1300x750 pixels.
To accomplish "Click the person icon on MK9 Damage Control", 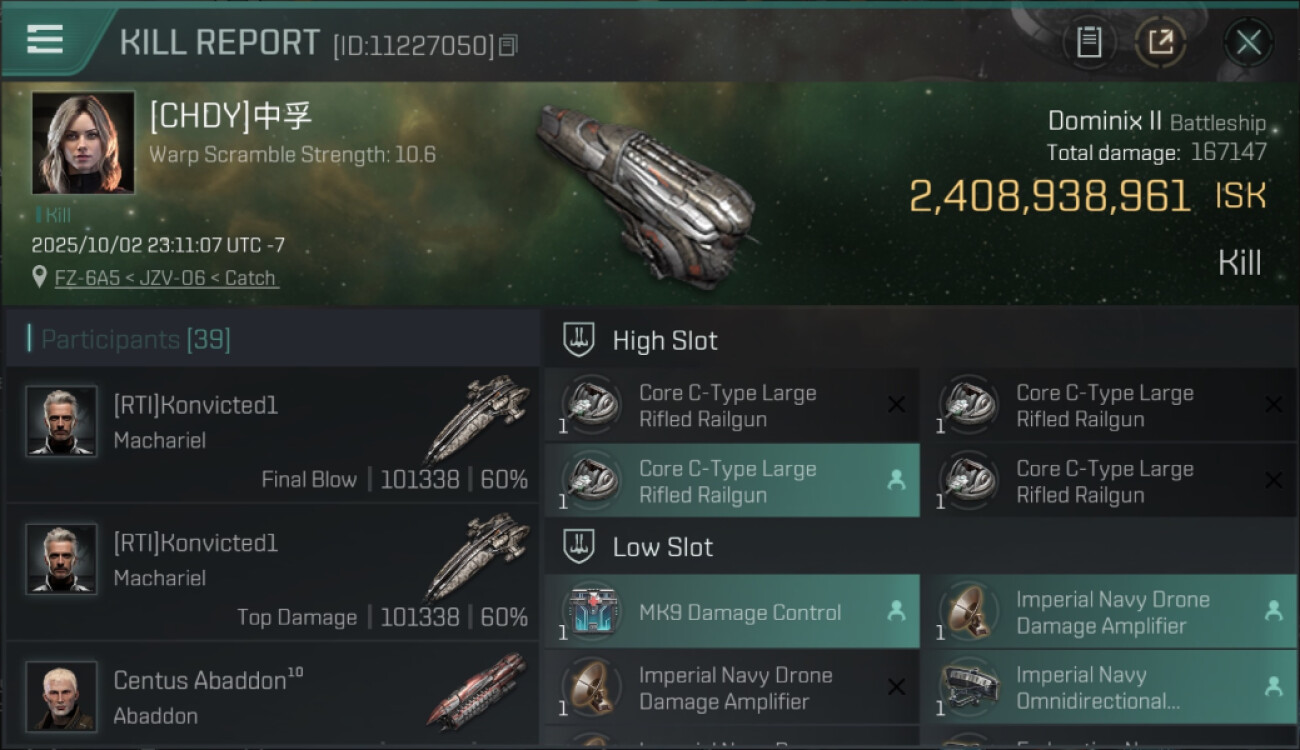I will tap(896, 612).
